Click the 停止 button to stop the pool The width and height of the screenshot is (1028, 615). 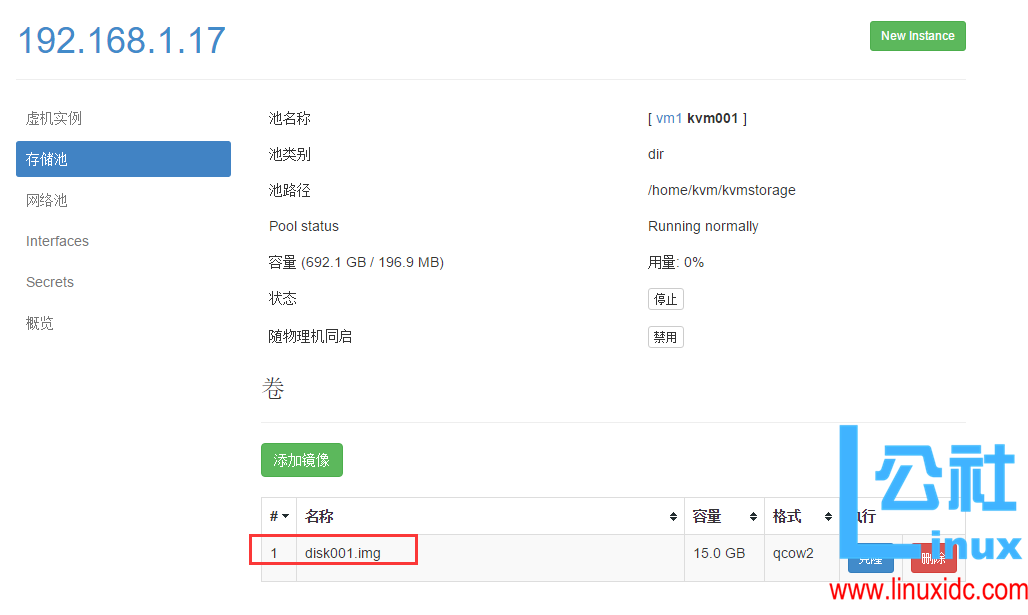[665, 298]
